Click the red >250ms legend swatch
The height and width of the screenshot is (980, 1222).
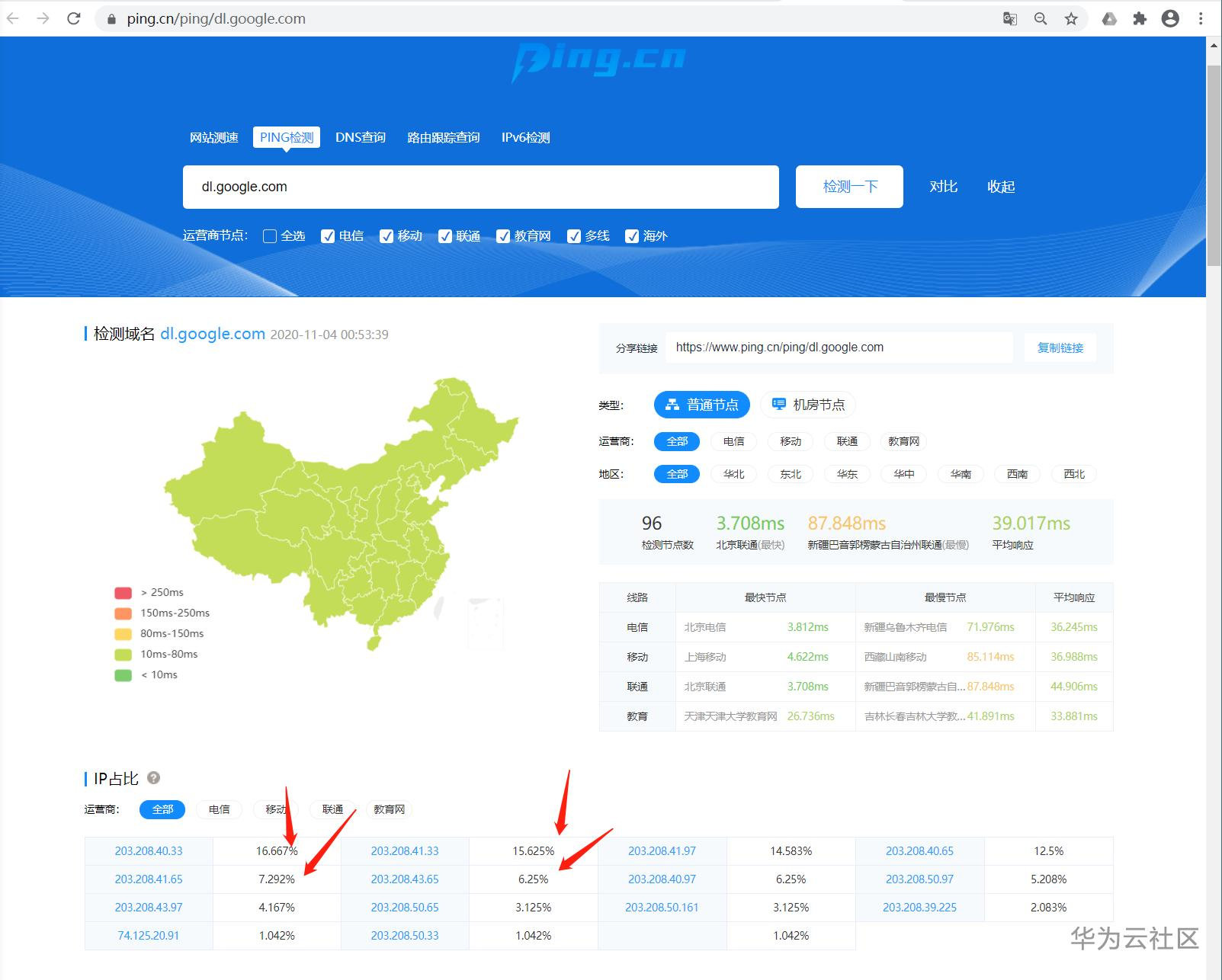click(x=123, y=593)
